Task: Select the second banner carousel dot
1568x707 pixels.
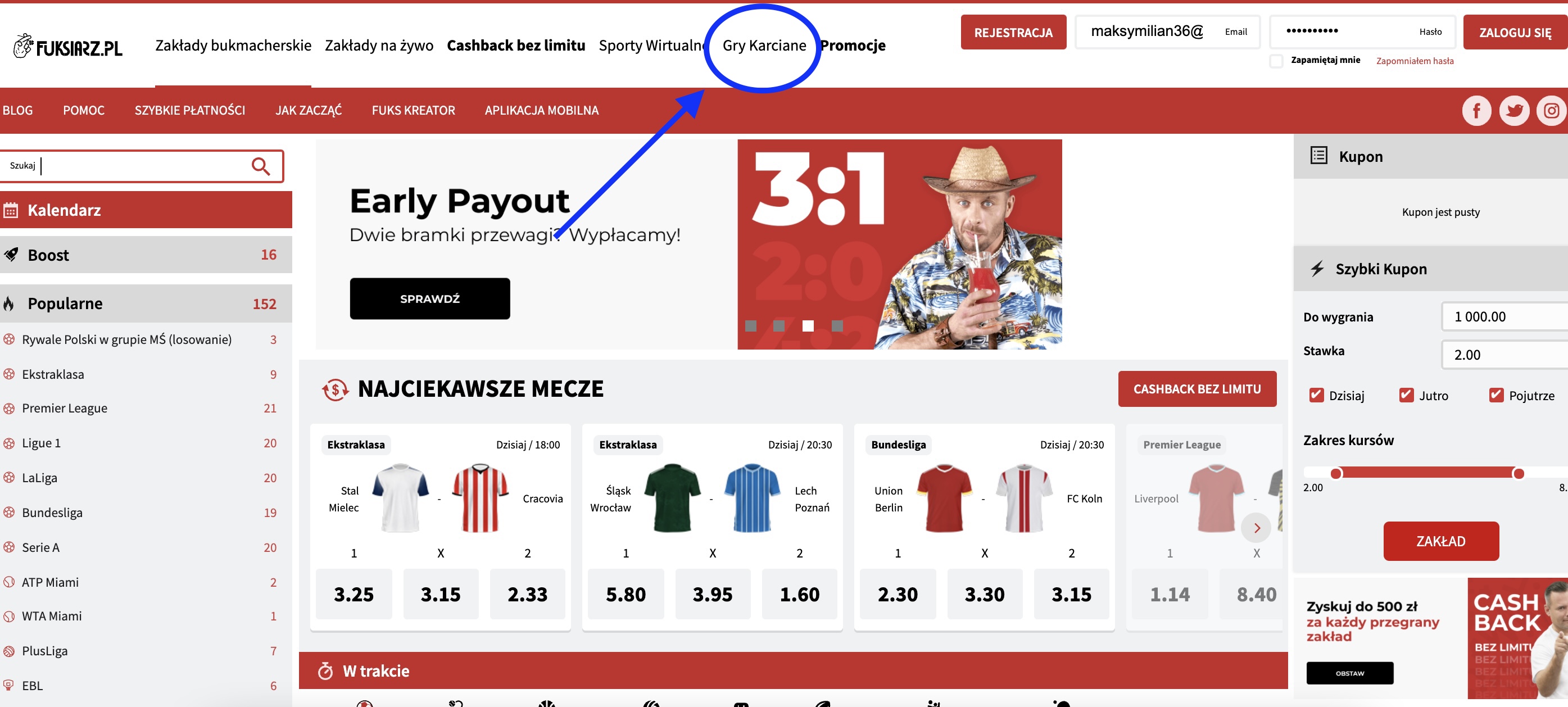Action: tap(778, 326)
